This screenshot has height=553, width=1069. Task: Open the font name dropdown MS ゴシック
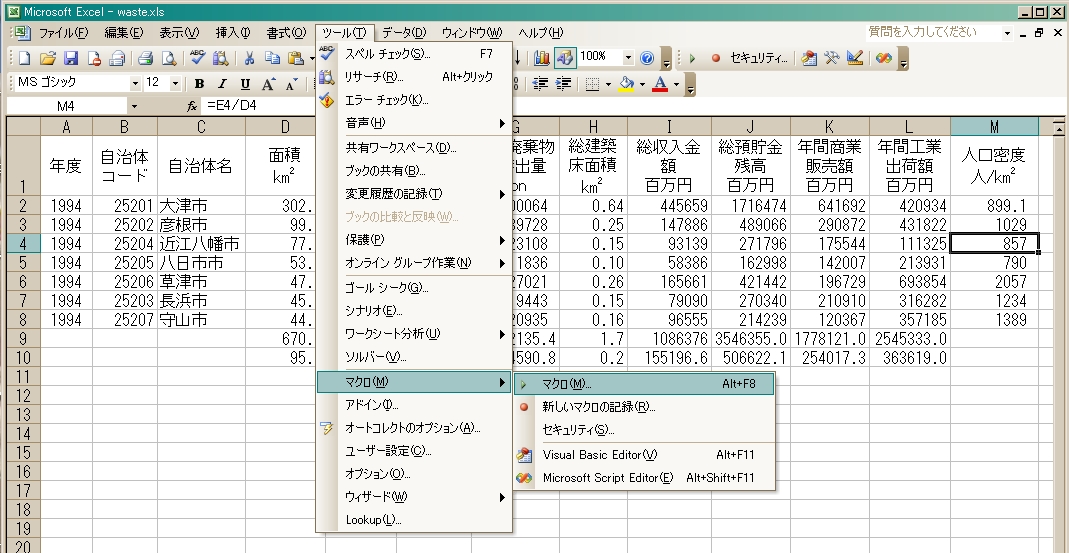click(x=135, y=84)
